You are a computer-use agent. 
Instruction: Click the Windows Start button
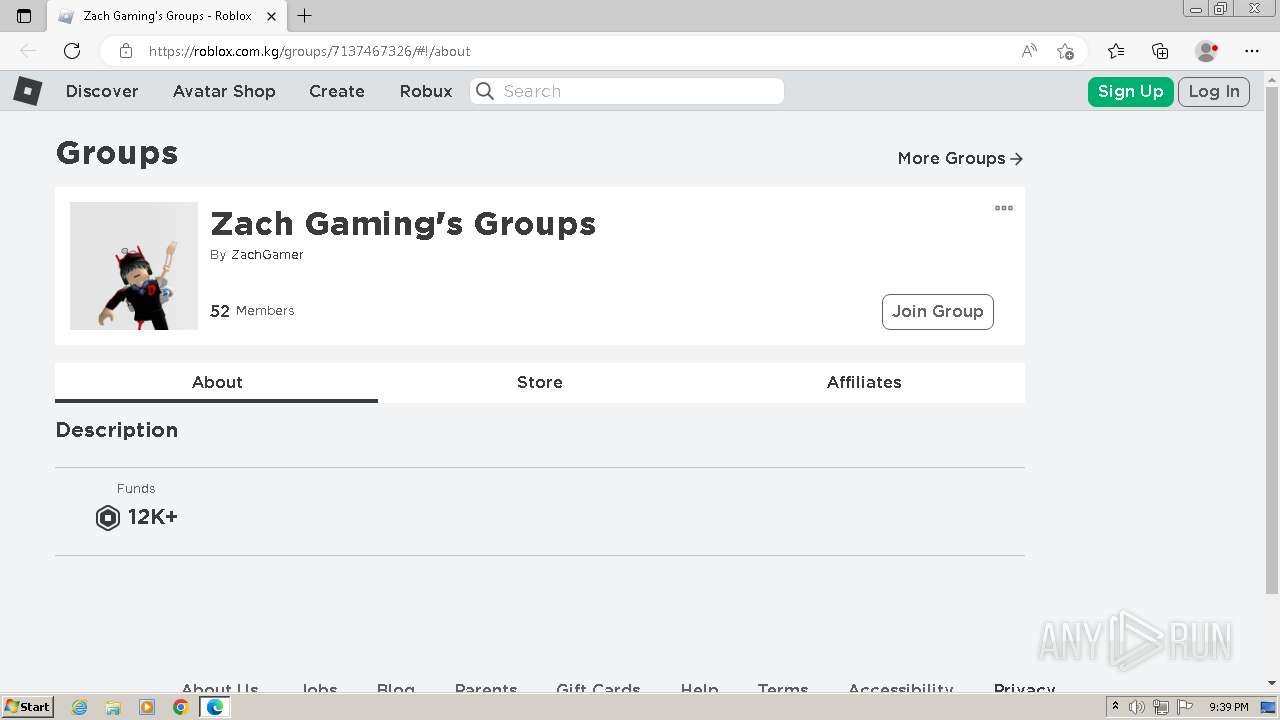27,707
